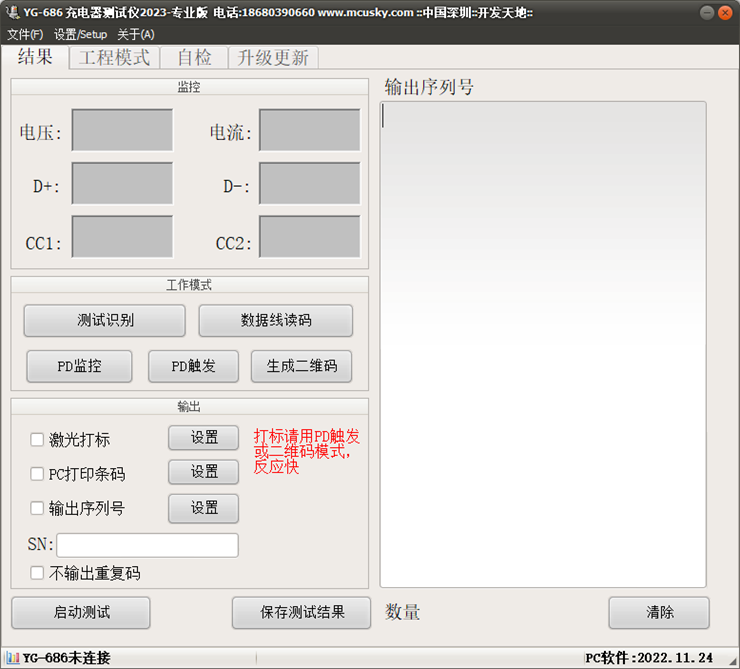
Task: Click the 数据线读码 button
Action: (x=276, y=321)
